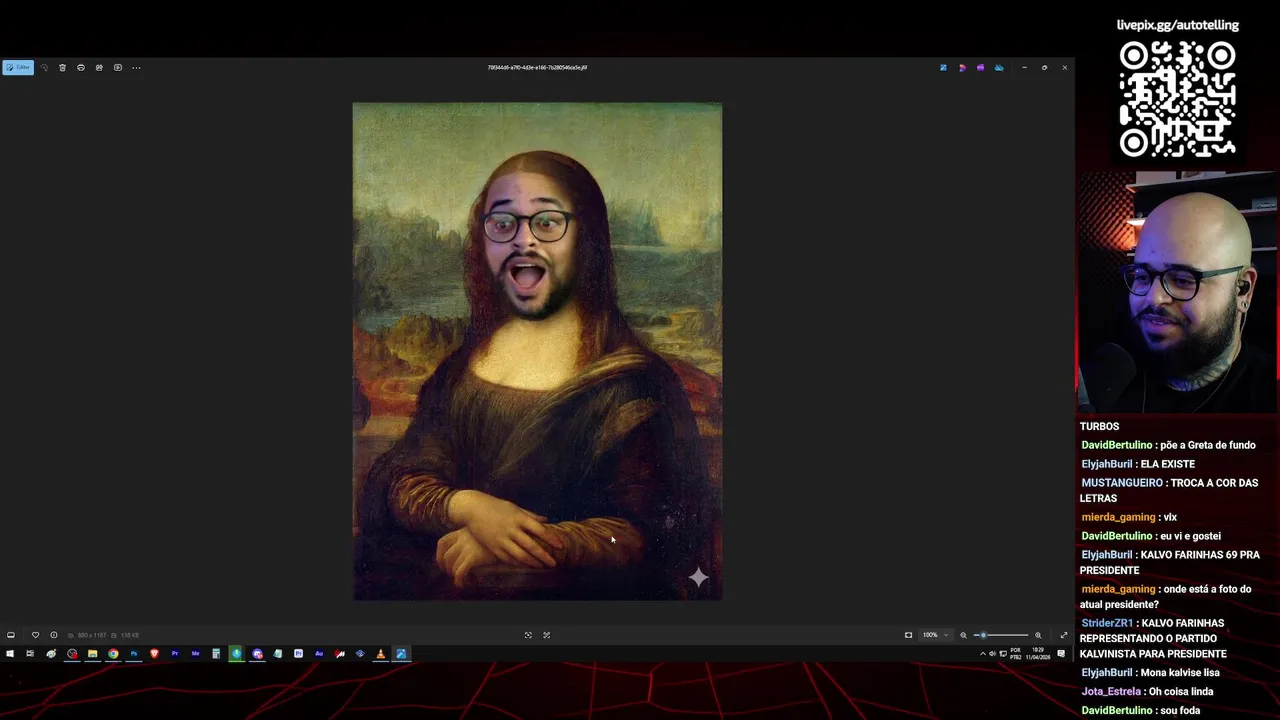Click the QR code in stream overlay
This screenshot has height=720, width=1280.
point(1177,99)
